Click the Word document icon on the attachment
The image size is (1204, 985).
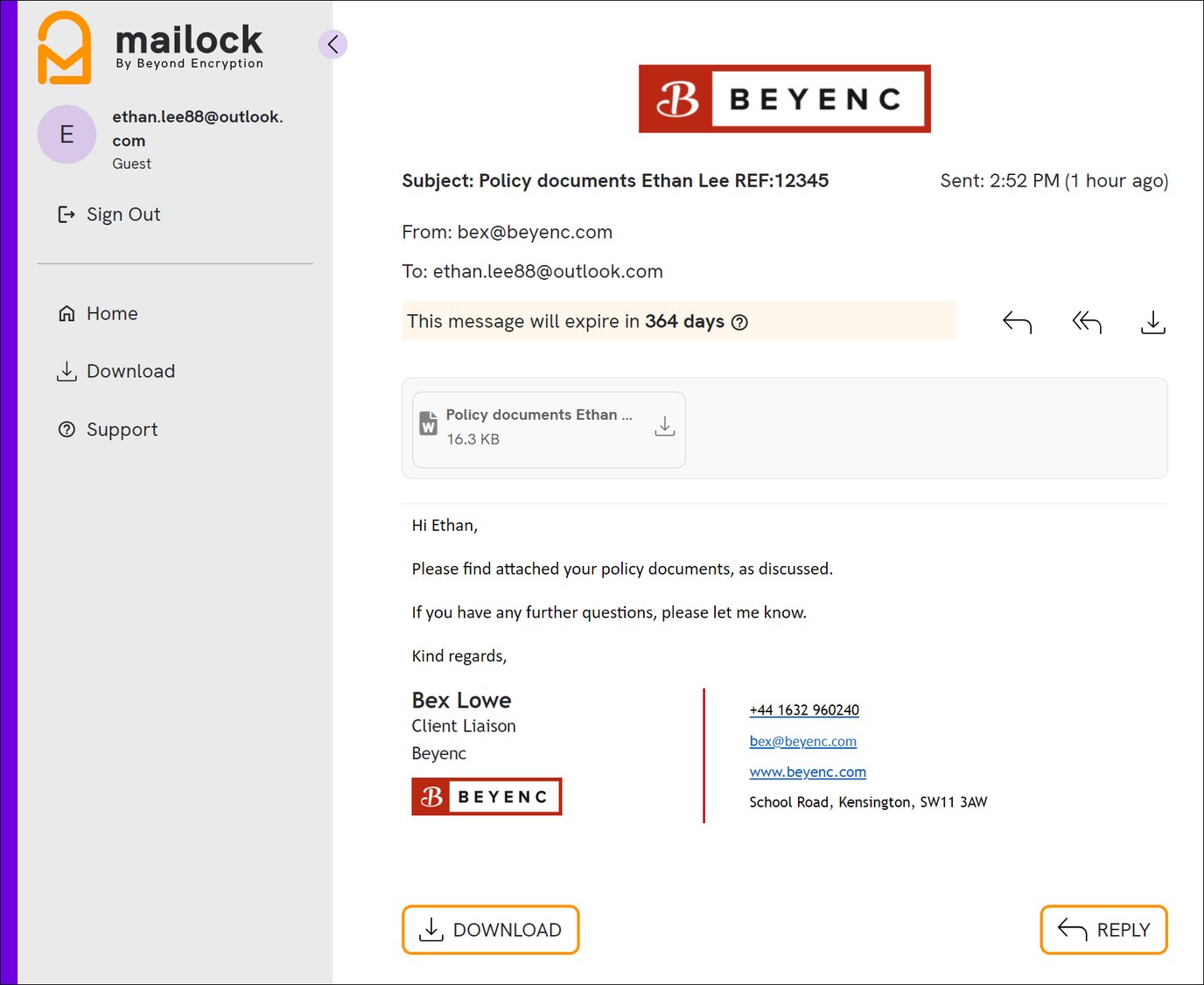point(428,423)
